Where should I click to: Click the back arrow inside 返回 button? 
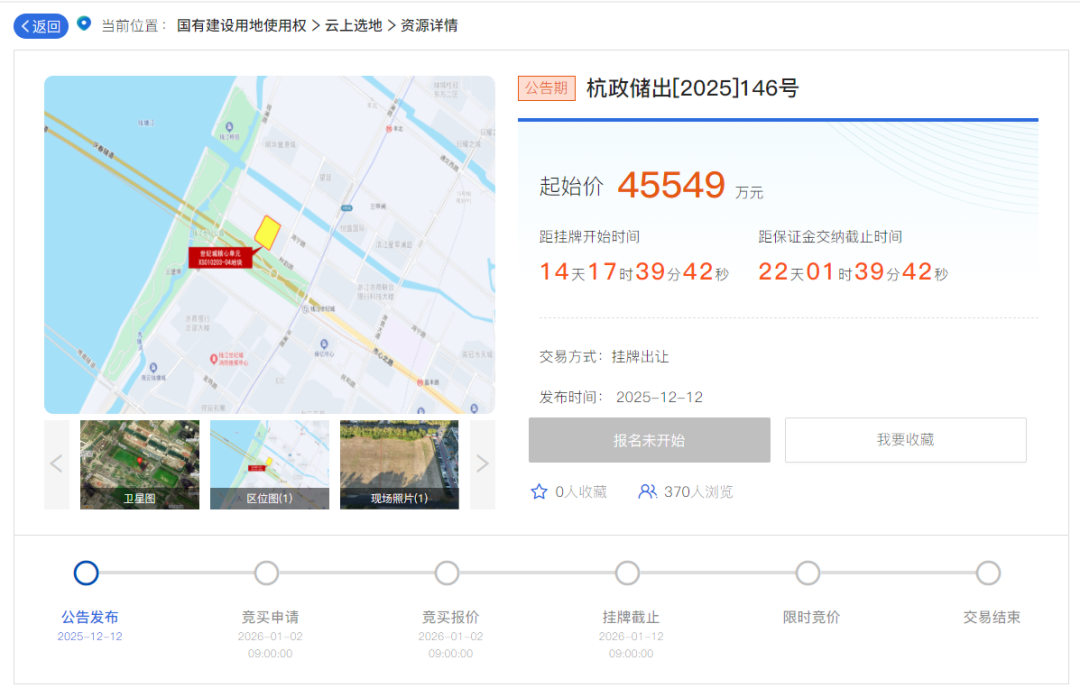point(26,26)
